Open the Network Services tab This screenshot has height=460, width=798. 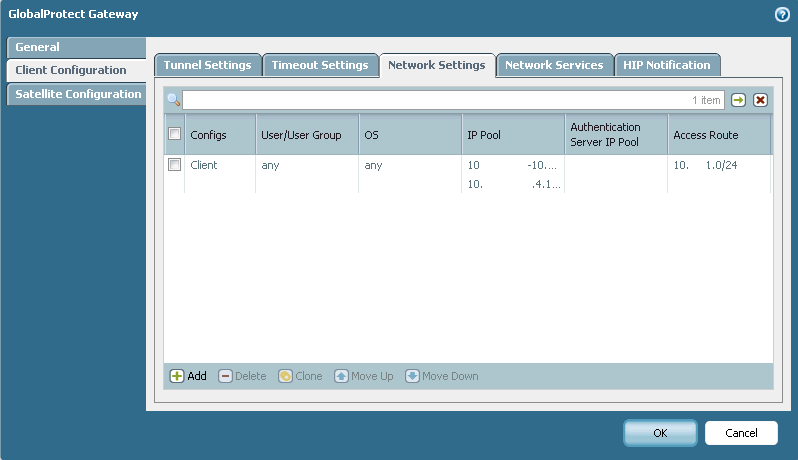point(554,65)
